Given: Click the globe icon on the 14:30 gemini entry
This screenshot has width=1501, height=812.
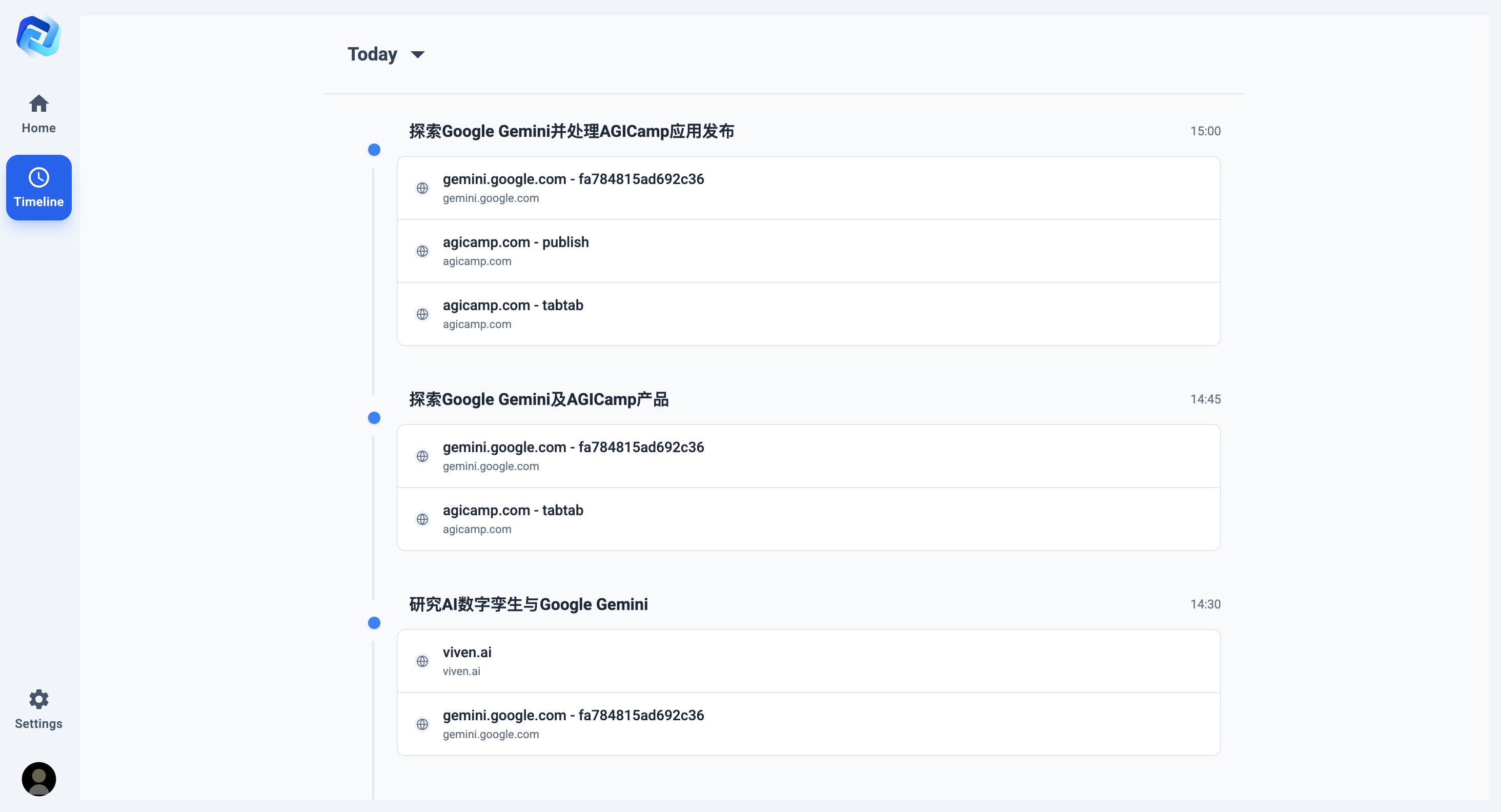Looking at the screenshot, I should click(x=423, y=724).
